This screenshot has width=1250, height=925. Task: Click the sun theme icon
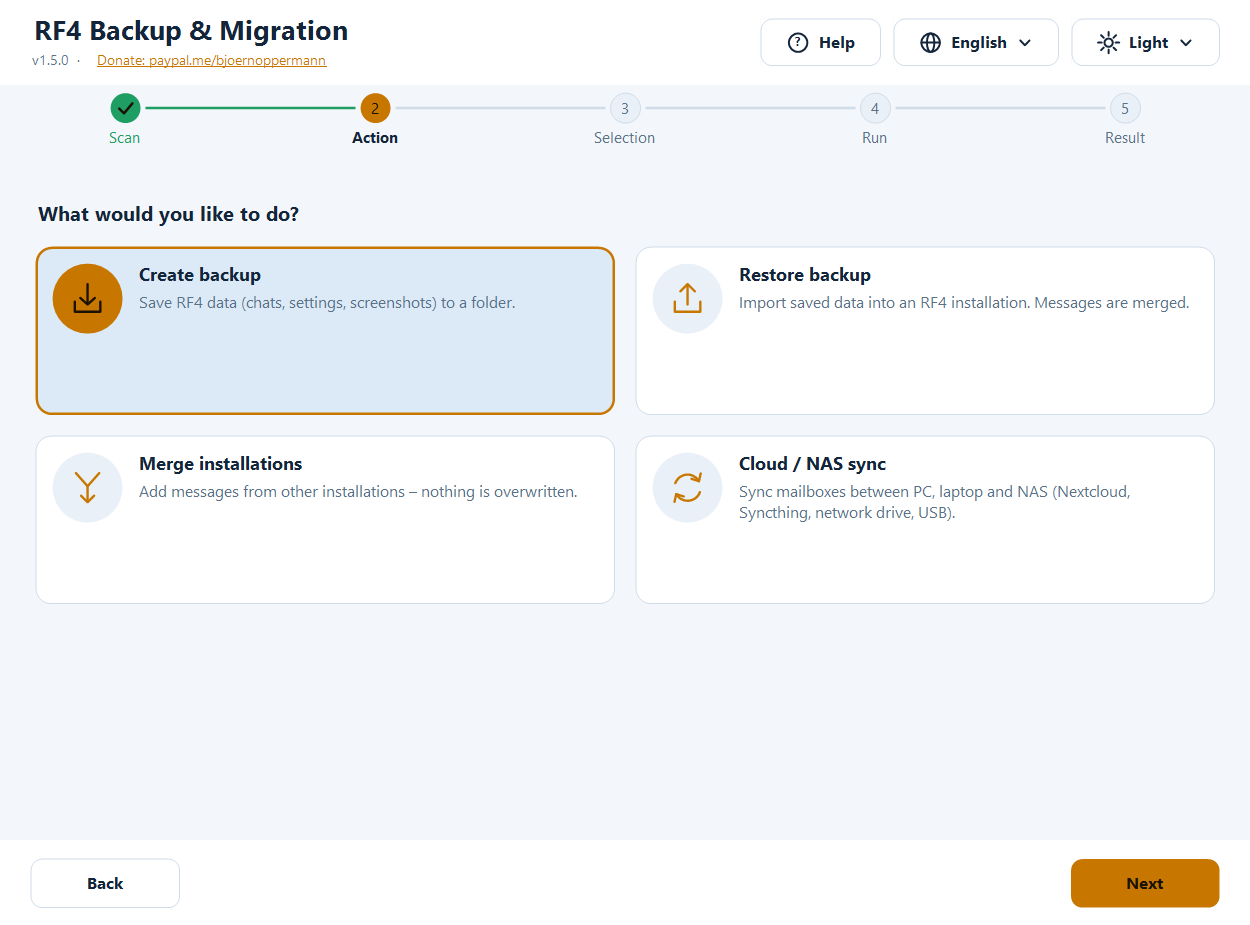(x=1108, y=42)
